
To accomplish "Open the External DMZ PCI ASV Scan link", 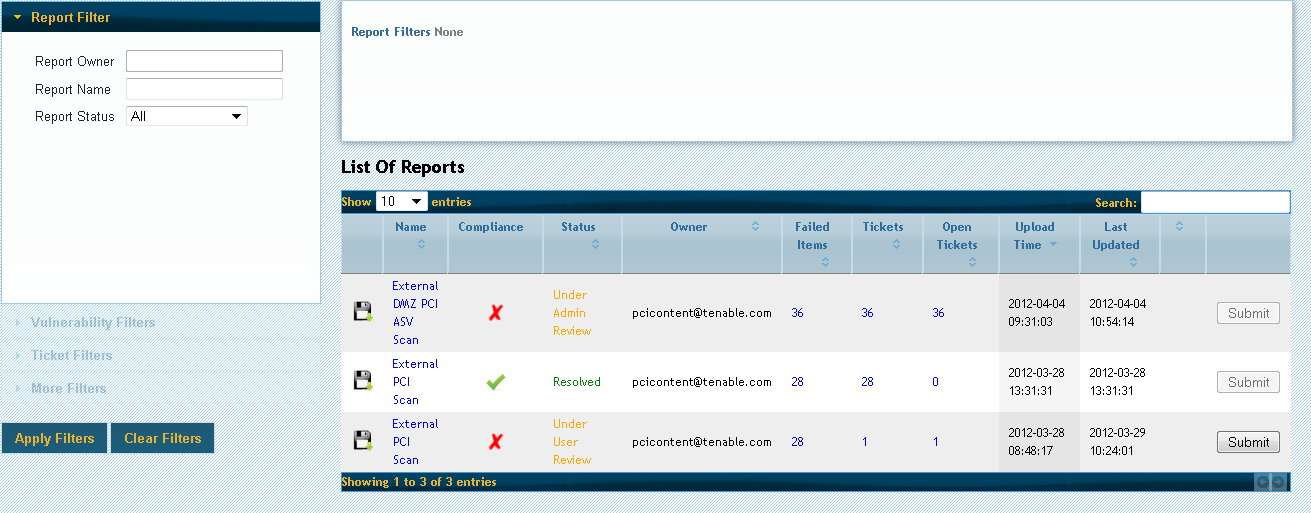I will (415, 313).
